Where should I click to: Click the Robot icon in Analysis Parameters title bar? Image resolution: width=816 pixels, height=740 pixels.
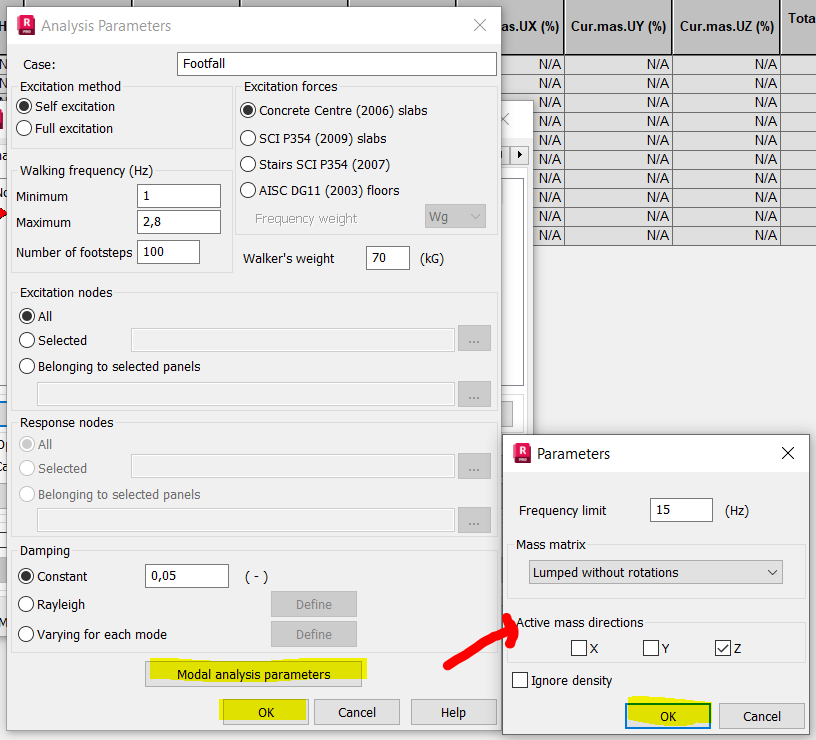pos(24,26)
